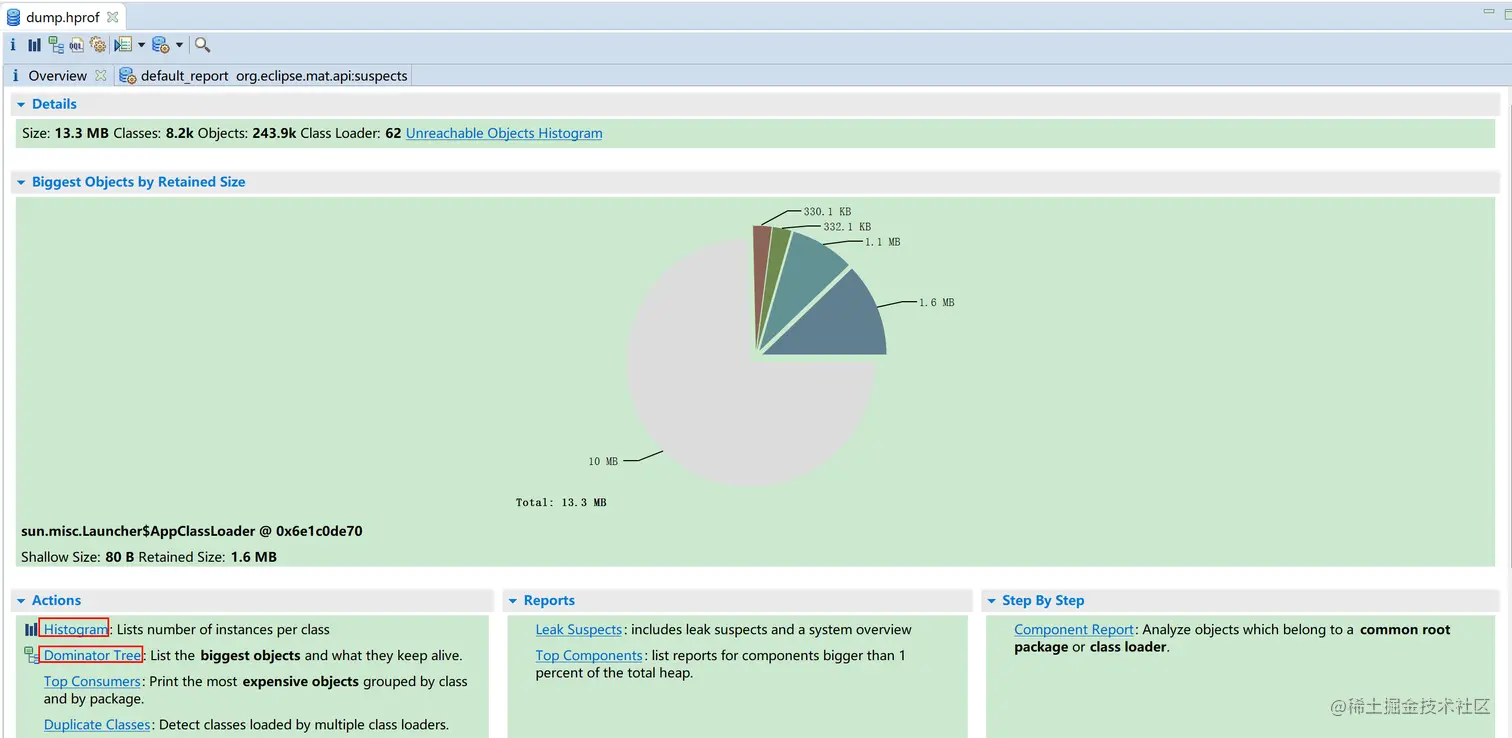
Task: Open the Duplicate Classes link
Action: point(97,724)
